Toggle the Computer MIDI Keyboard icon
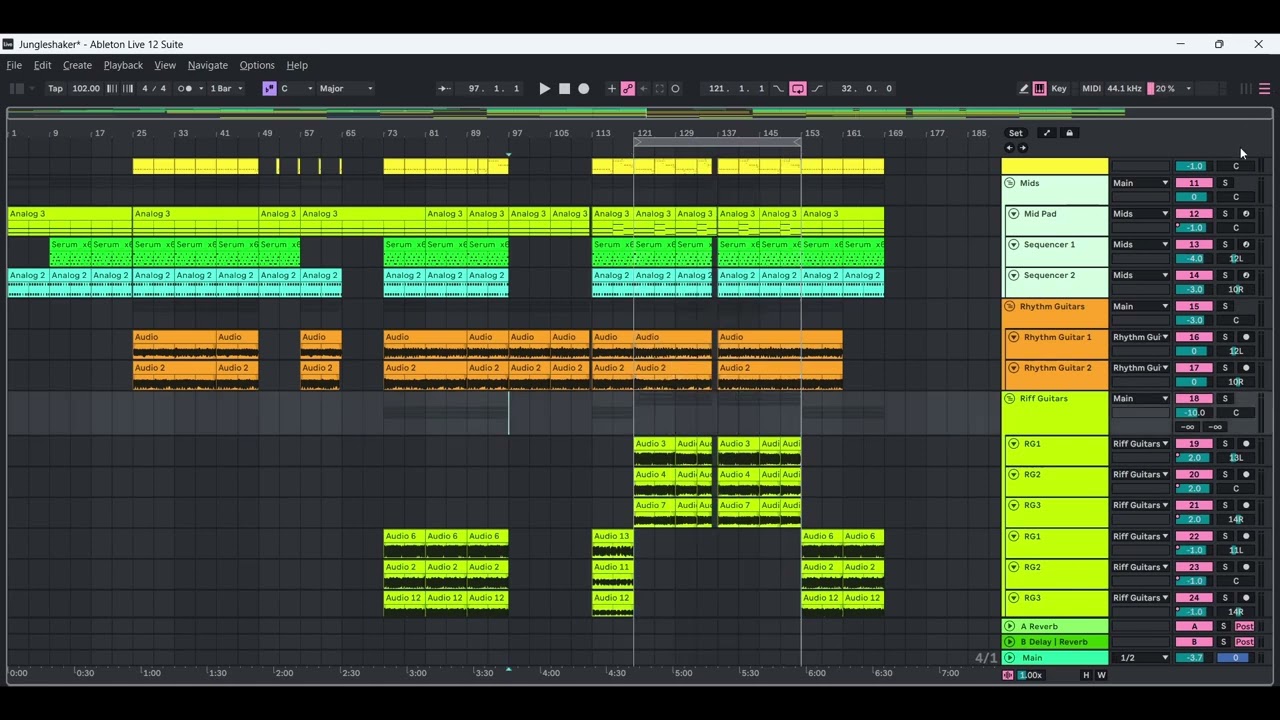 pos(1040,89)
